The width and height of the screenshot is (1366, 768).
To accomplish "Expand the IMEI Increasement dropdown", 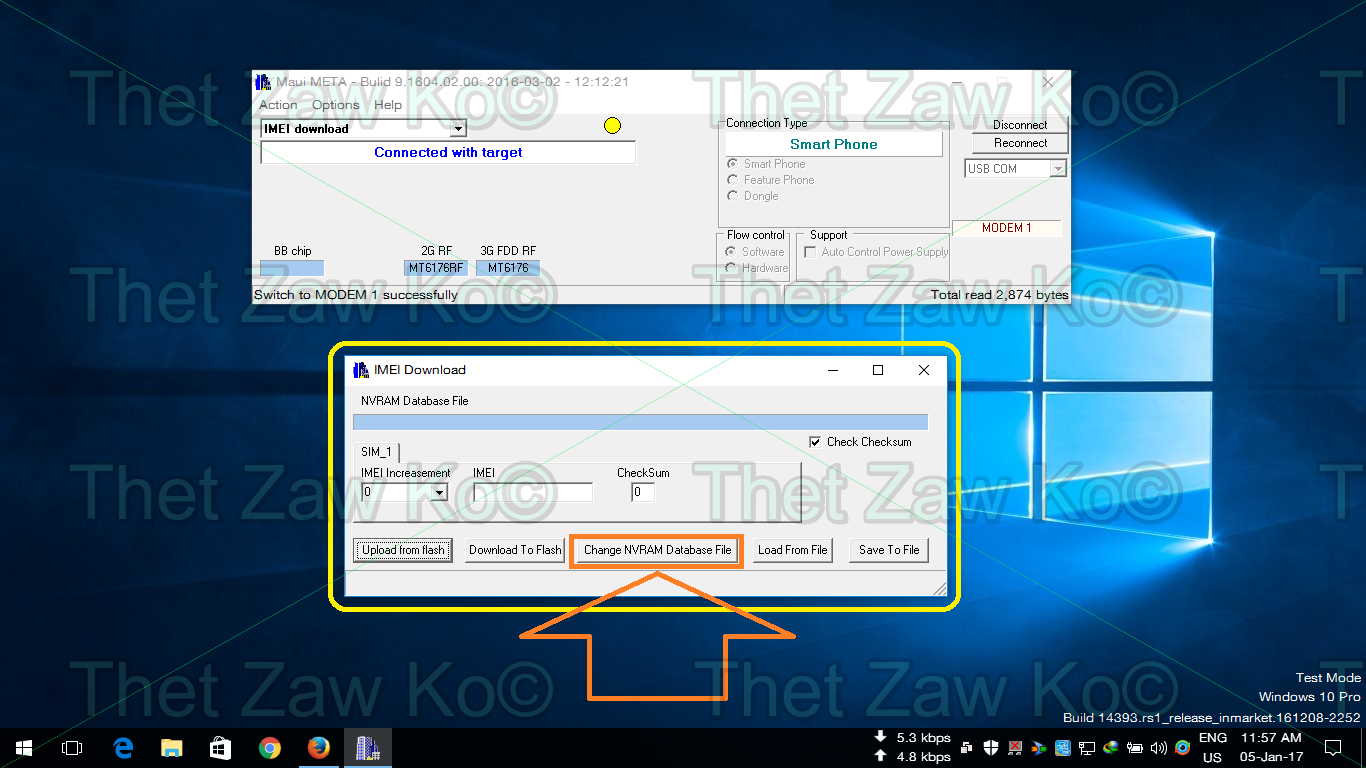I will pyautogui.click(x=438, y=492).
